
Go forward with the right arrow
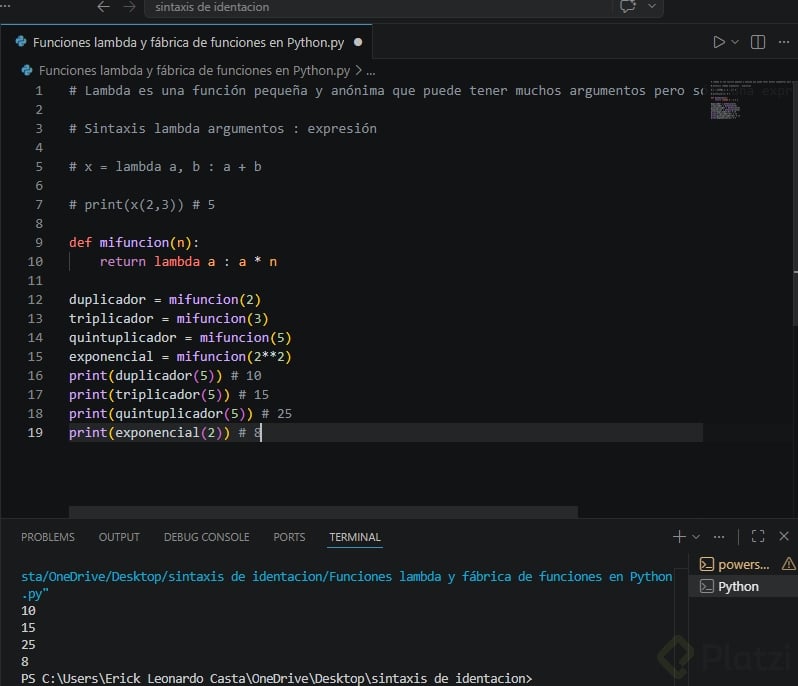[129, 6]
